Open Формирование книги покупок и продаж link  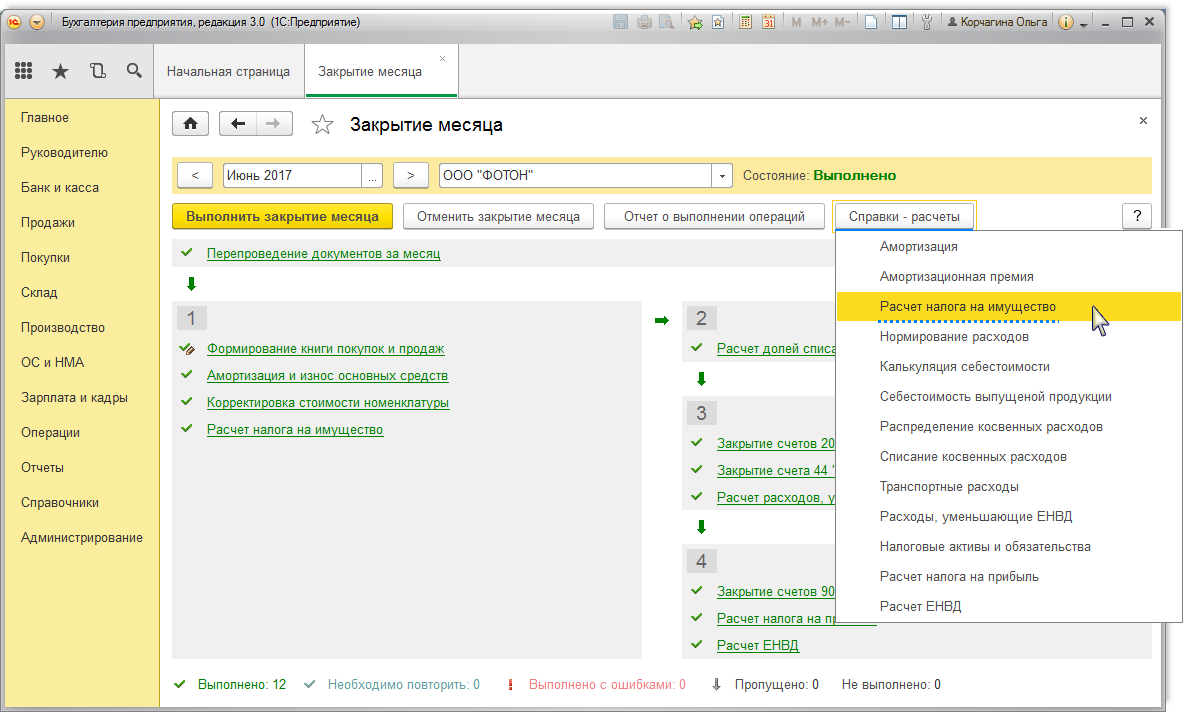pyautogui.click(x=325, y=349)
